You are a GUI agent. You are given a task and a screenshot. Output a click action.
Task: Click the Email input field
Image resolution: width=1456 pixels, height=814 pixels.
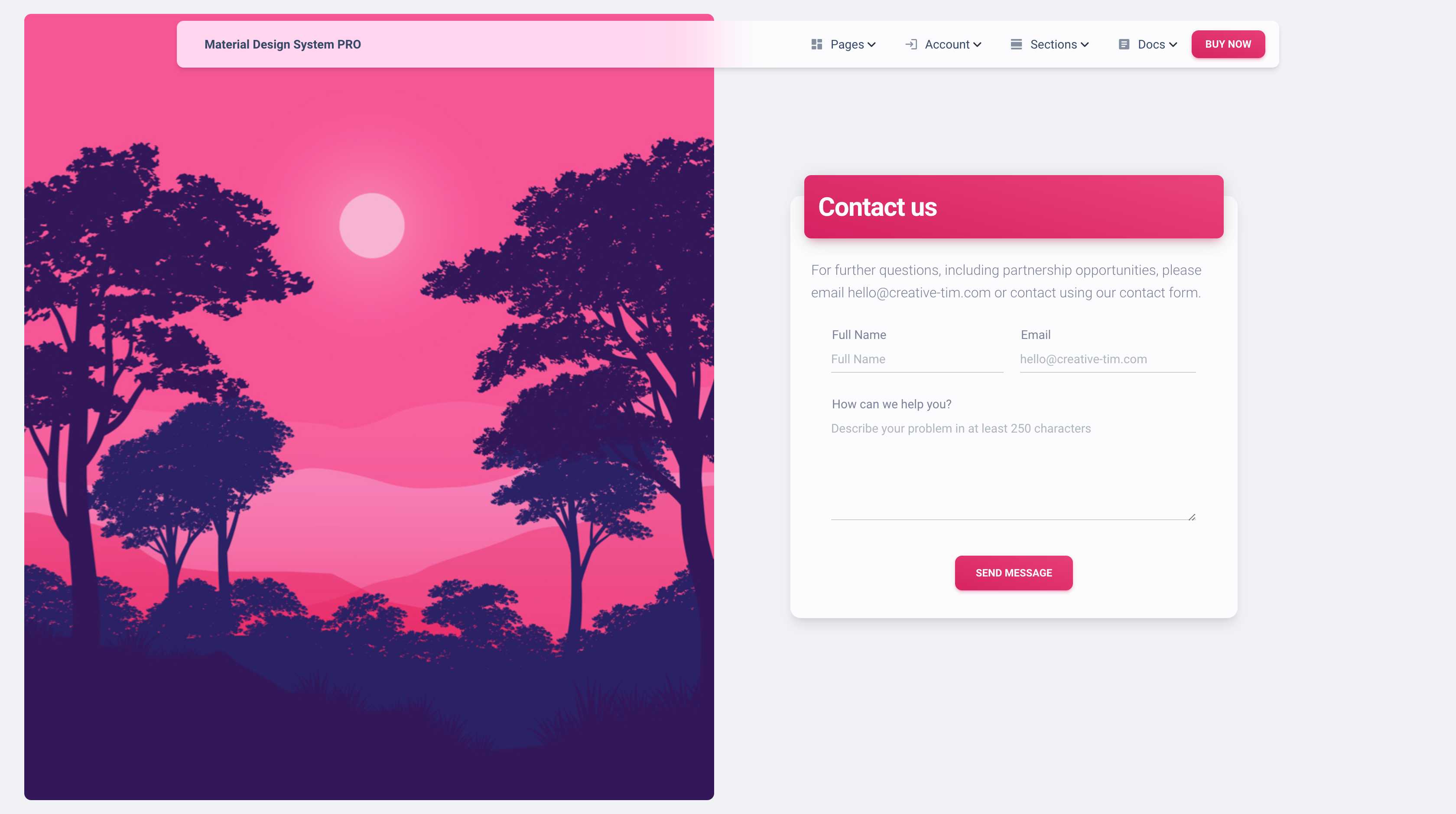(1108, 359)
